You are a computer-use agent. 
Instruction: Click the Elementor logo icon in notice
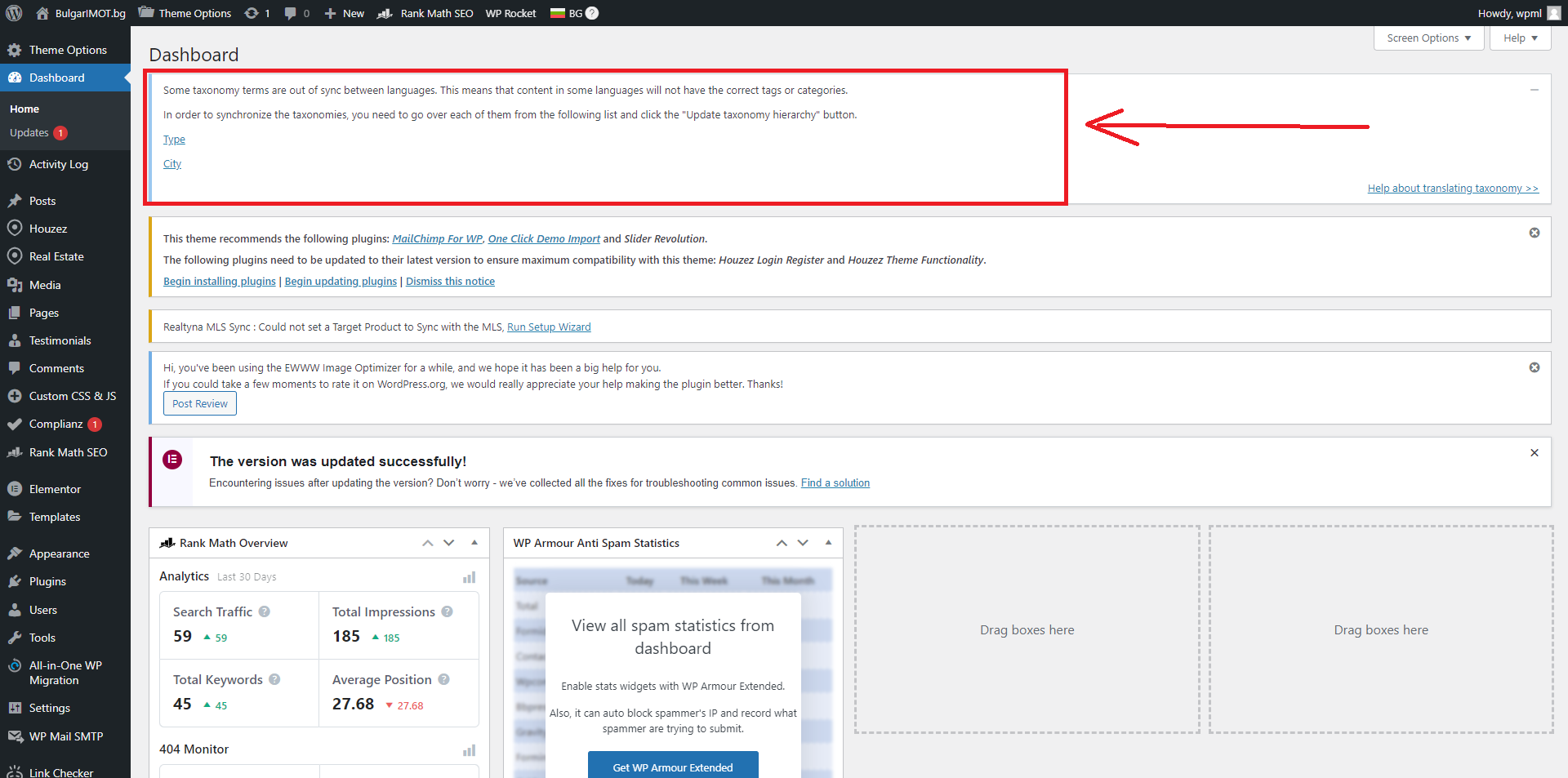pyautogui.click(x=172, y=460)
